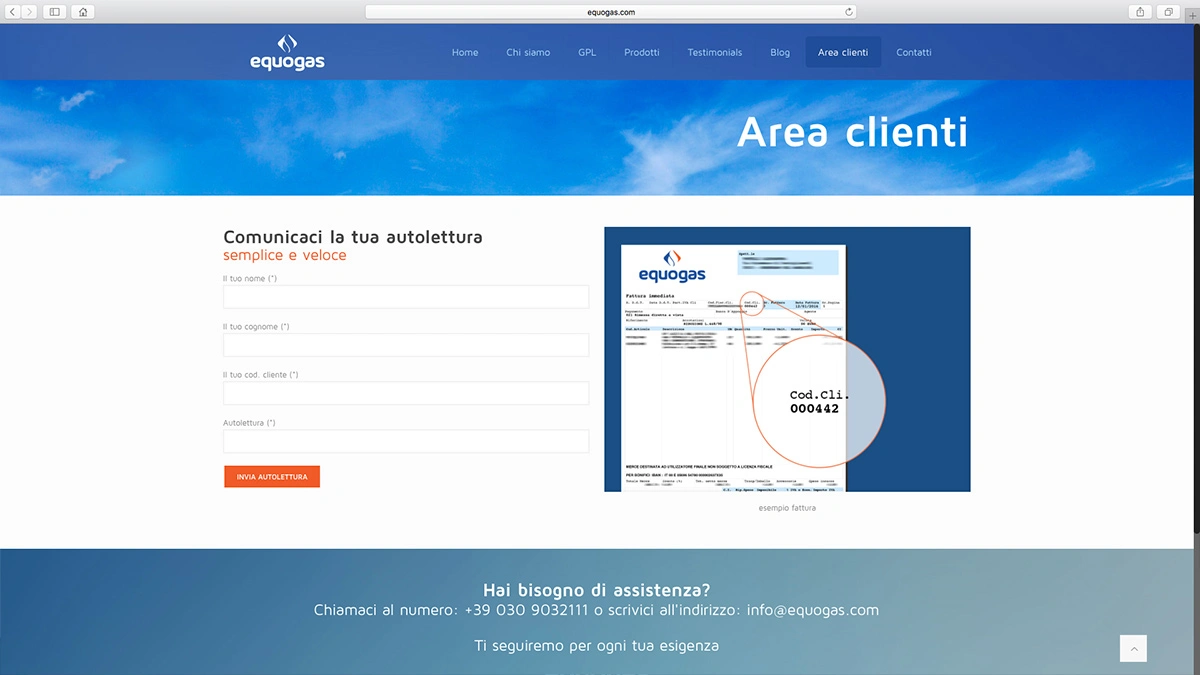Screen dimensions: 1200x675
Task: Click the equogas logo in the header
Action: point(287,52)
